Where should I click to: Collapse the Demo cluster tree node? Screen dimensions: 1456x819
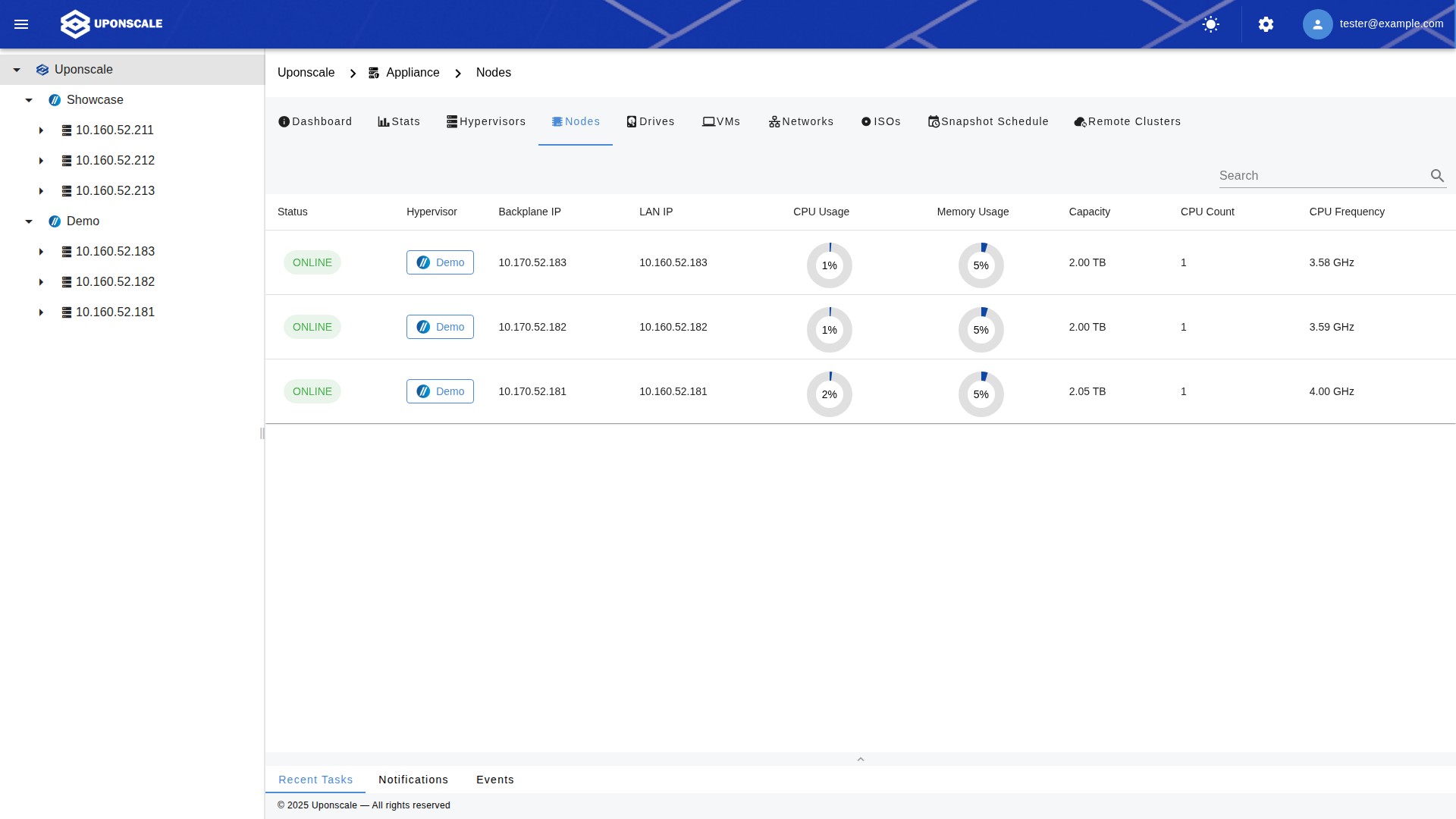(x=29, y=221)
